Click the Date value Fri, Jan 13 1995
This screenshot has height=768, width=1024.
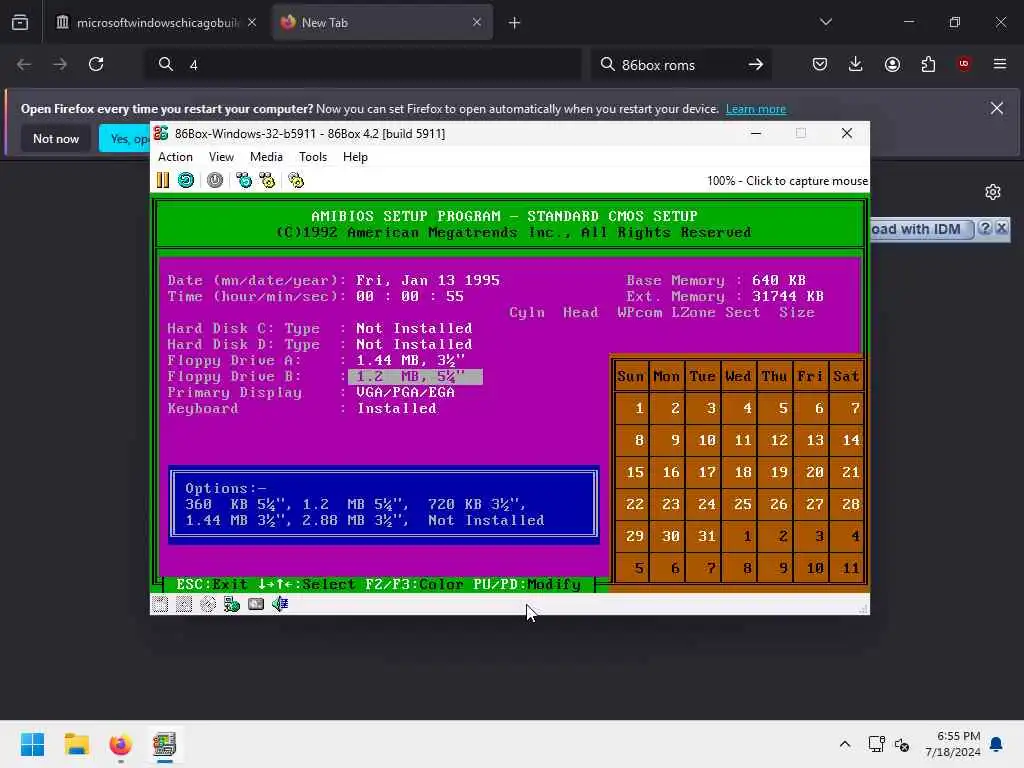coord(428,280)
